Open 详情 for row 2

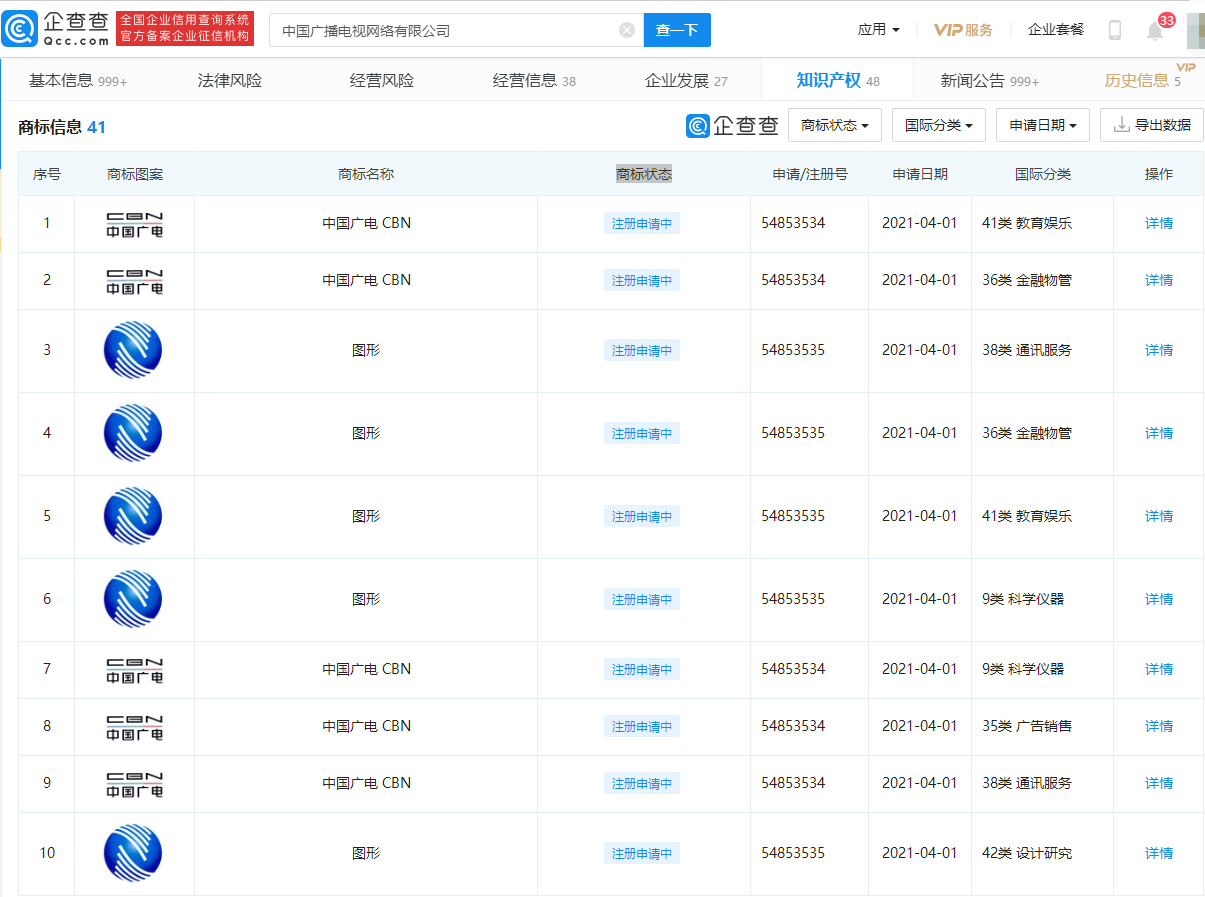pos(1159,280)
